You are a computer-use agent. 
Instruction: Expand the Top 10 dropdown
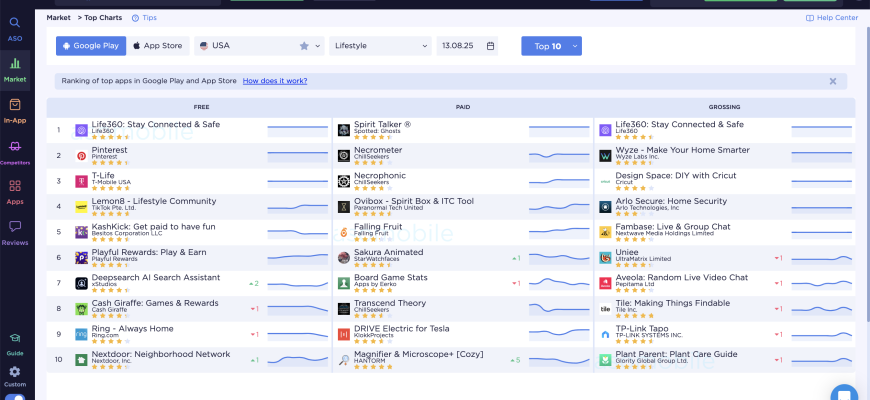pyautogui.click(x=551, y=46)
